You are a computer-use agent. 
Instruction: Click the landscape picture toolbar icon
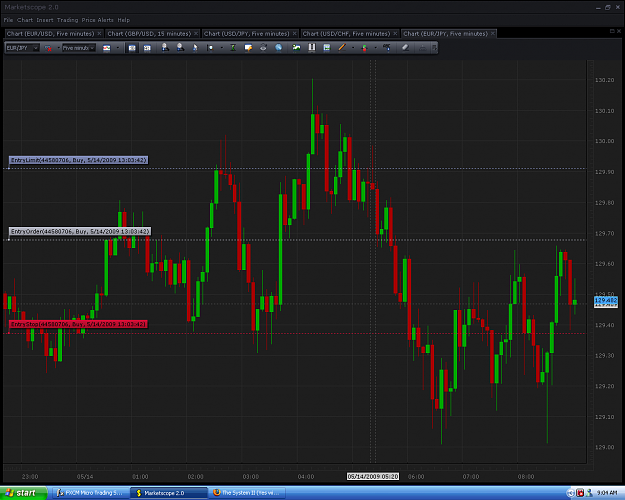(x=296, y=48)
